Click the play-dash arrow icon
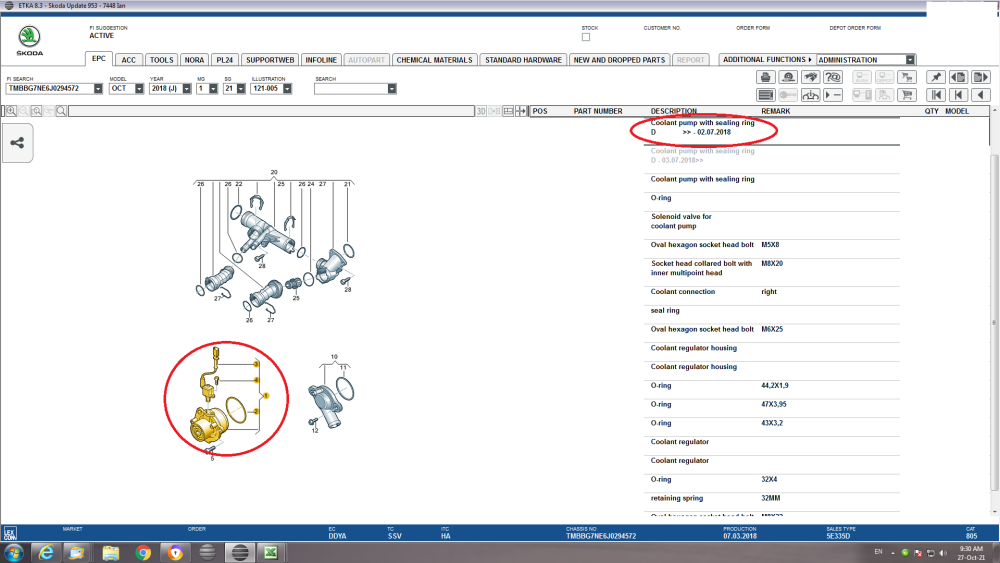 [x=833, y=95]
